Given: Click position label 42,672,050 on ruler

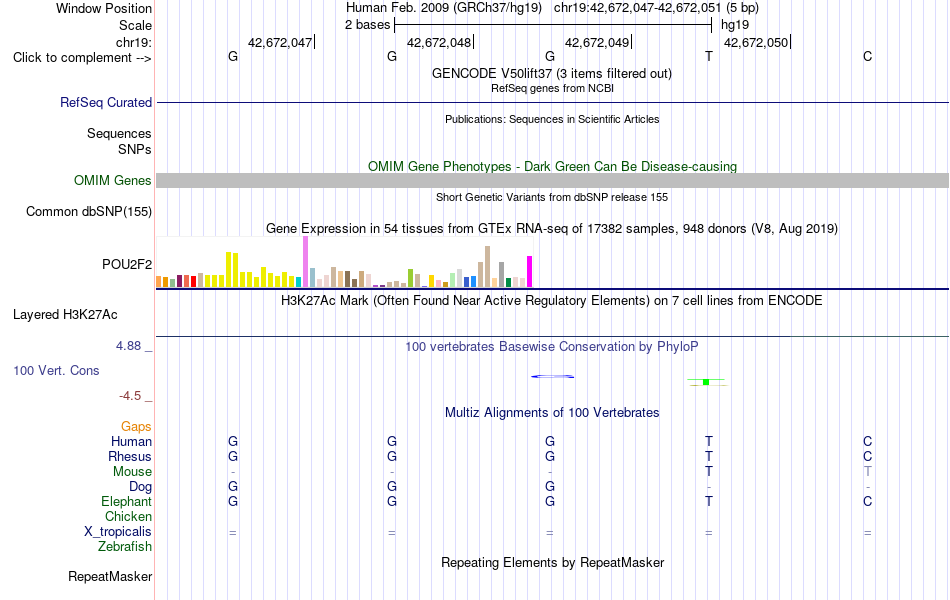Looking at the screenshot, I should [756, 42].
